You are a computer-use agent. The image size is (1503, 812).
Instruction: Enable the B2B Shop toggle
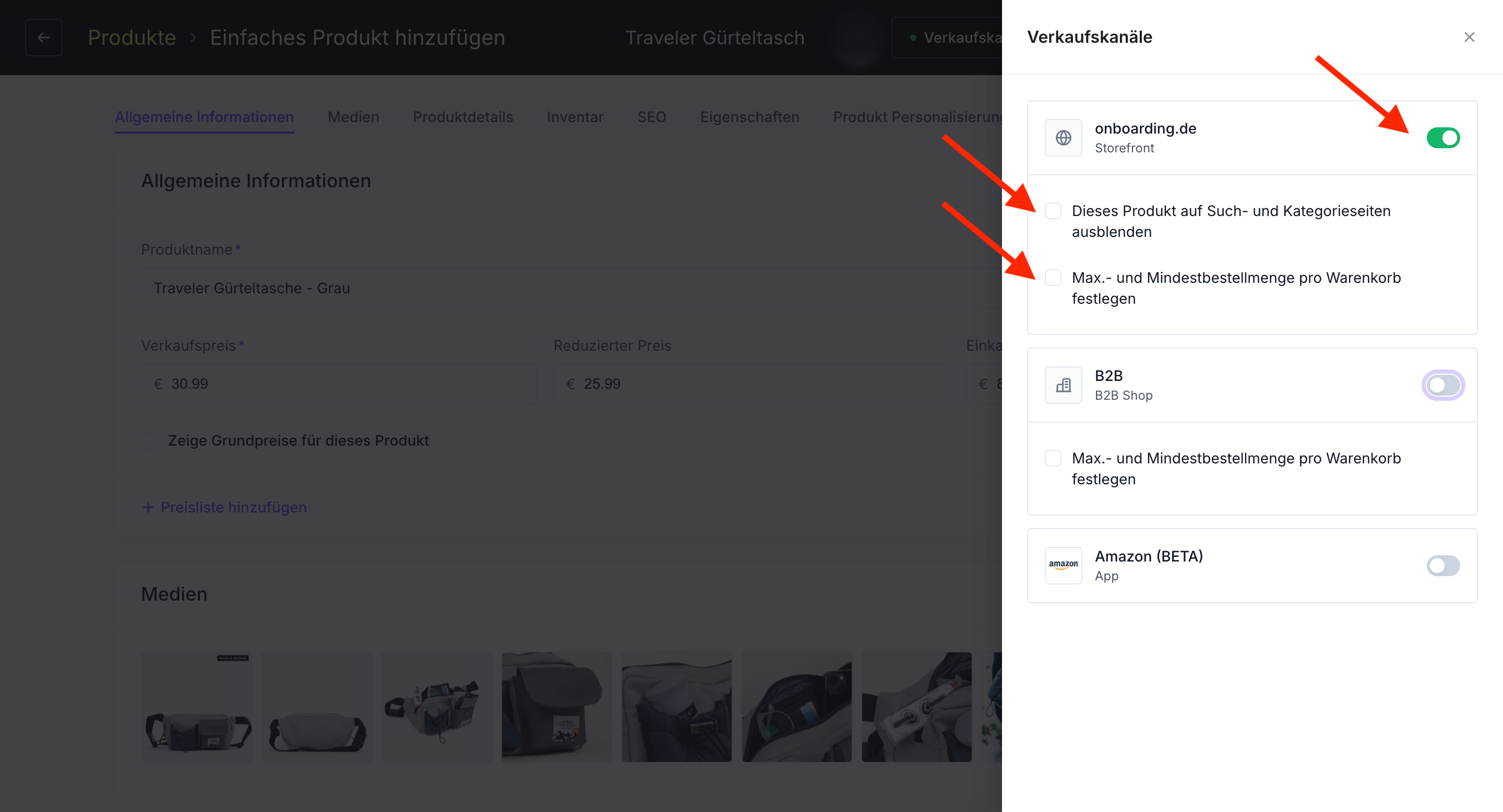(x=1443, y=385)
